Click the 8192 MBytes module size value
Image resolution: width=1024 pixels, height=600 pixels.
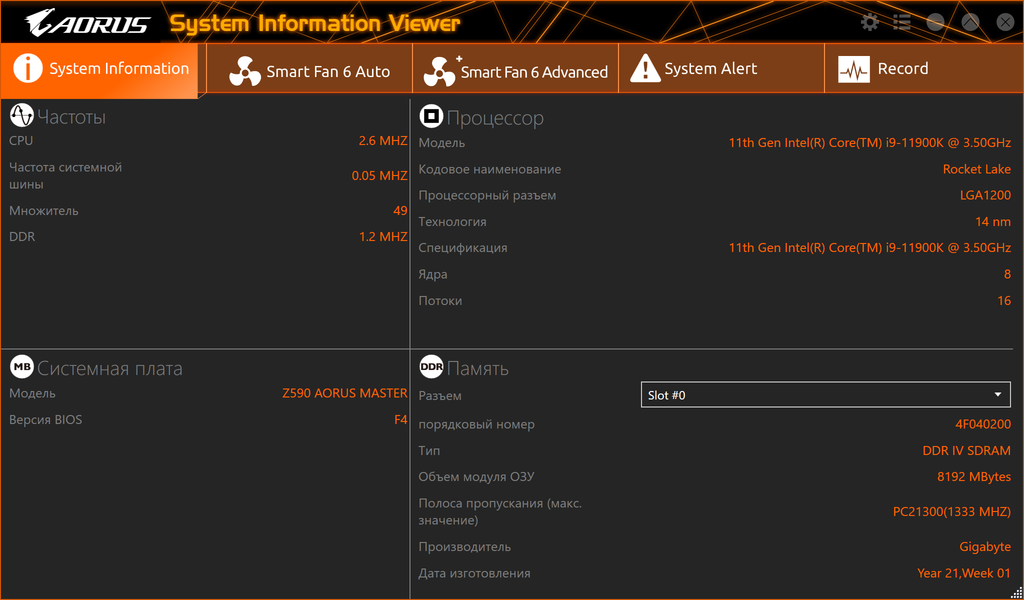974,477
